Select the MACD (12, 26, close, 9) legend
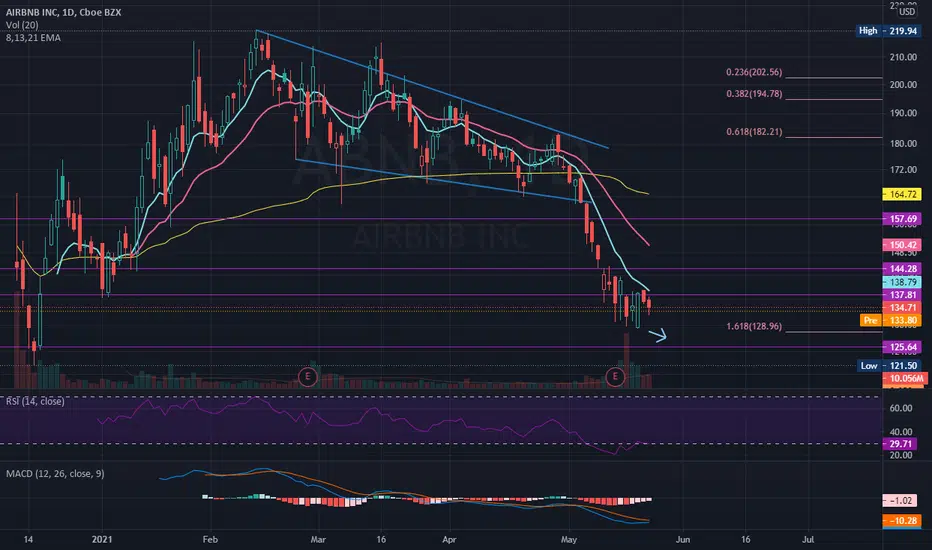This screenshot has height=550, width=932. pyautogui.click(x=55, y=474)
